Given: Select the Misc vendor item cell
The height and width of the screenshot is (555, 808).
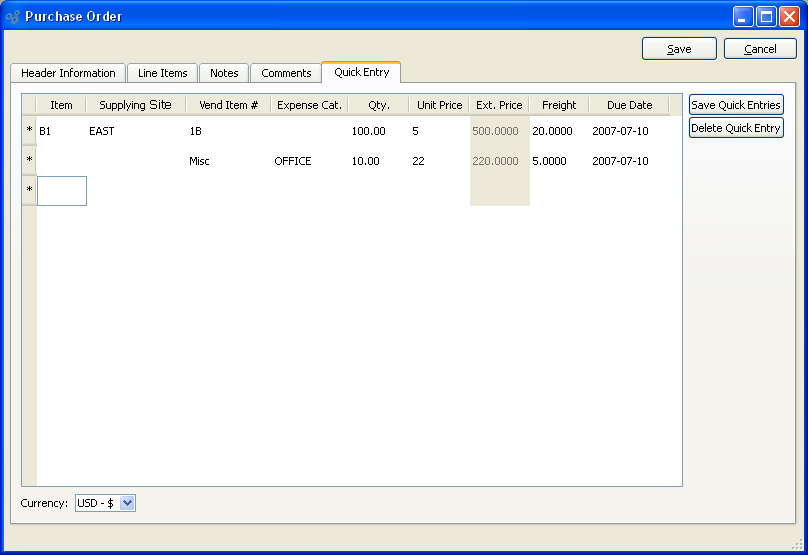Looking at the screenshot, I should [x=229, y=161].
